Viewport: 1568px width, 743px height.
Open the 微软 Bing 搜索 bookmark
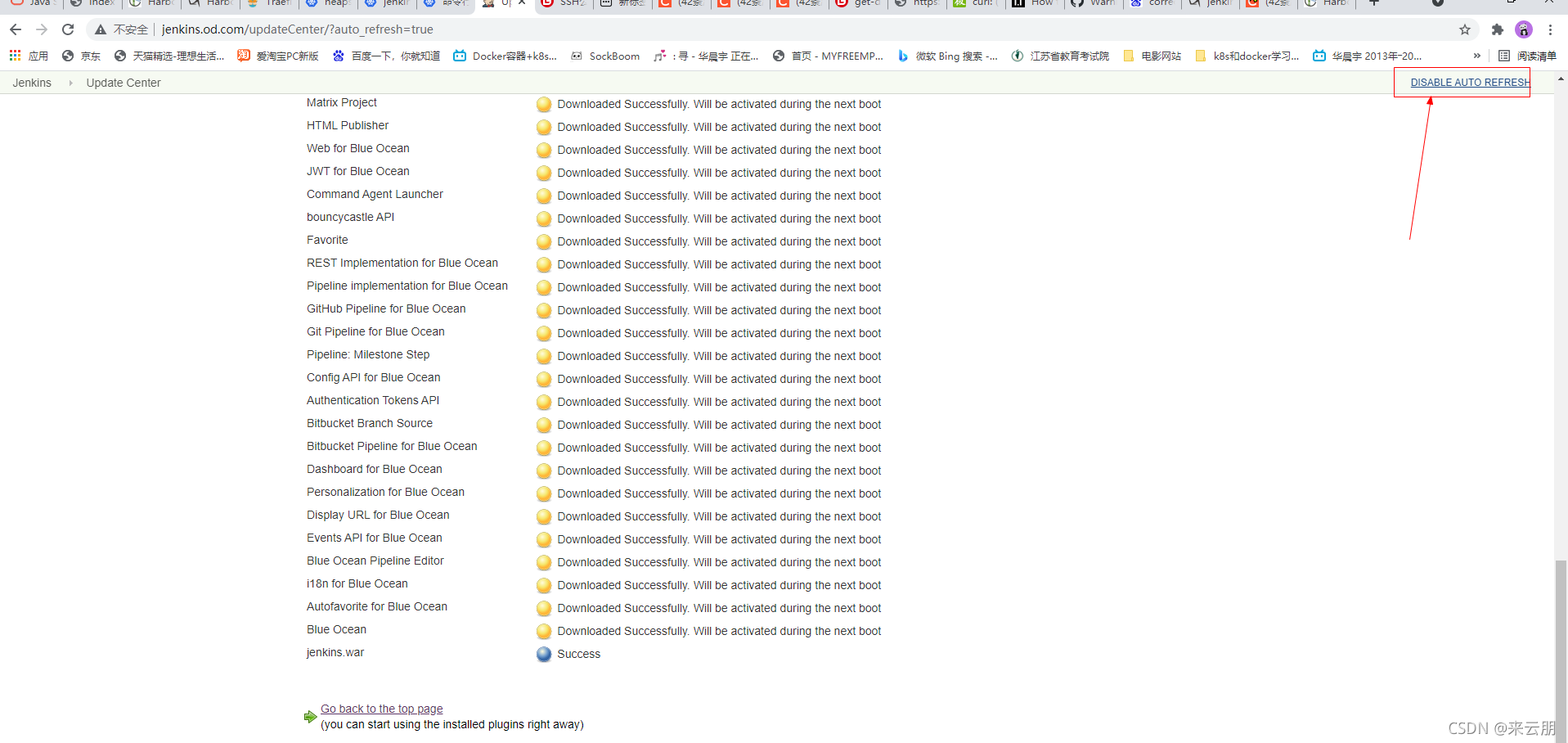pos(947,56)
